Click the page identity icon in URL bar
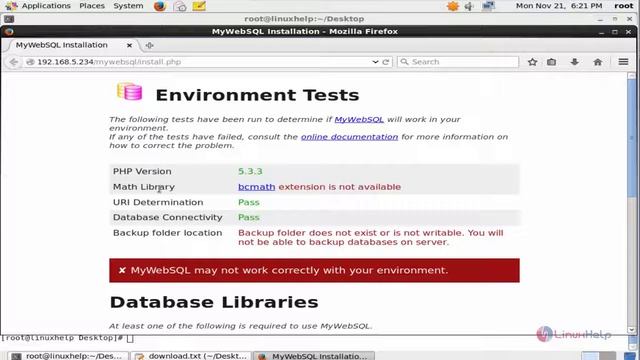This screenshot has height=360, width=640. [30, 62]
